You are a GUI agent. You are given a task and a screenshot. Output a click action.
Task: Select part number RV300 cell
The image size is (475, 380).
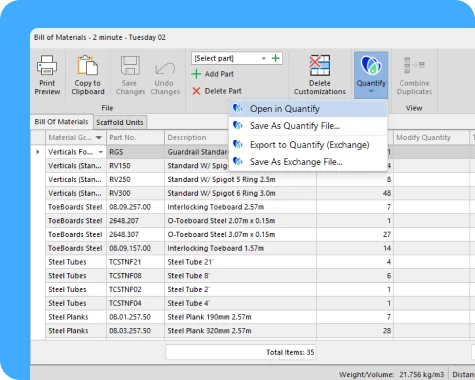tap(135, 193)
